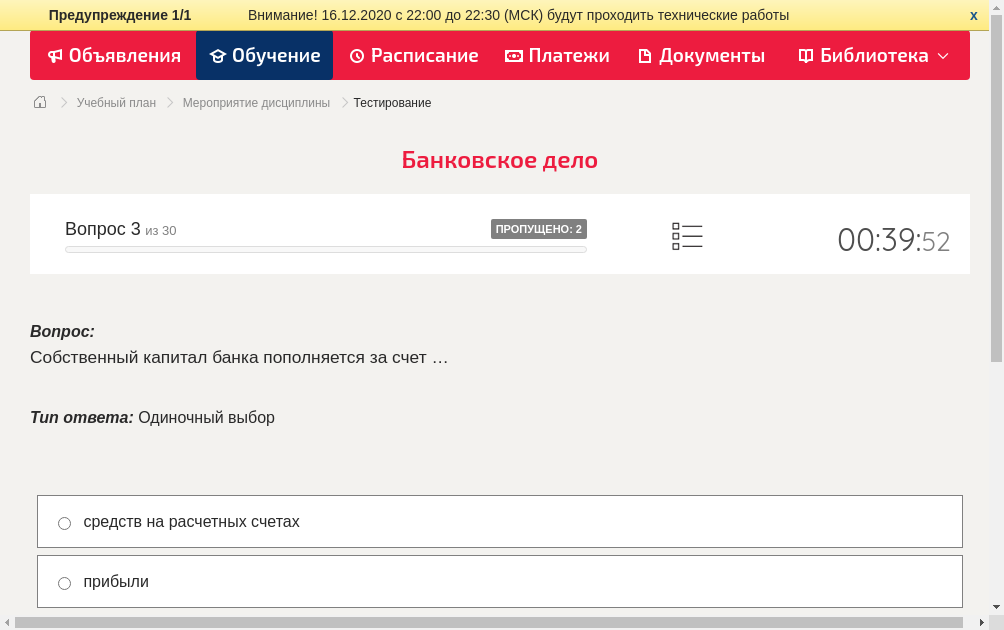Screen dimensions: 1004x630
Task: Dismiss the maintenance warning banner
Action: click(973, 15)
